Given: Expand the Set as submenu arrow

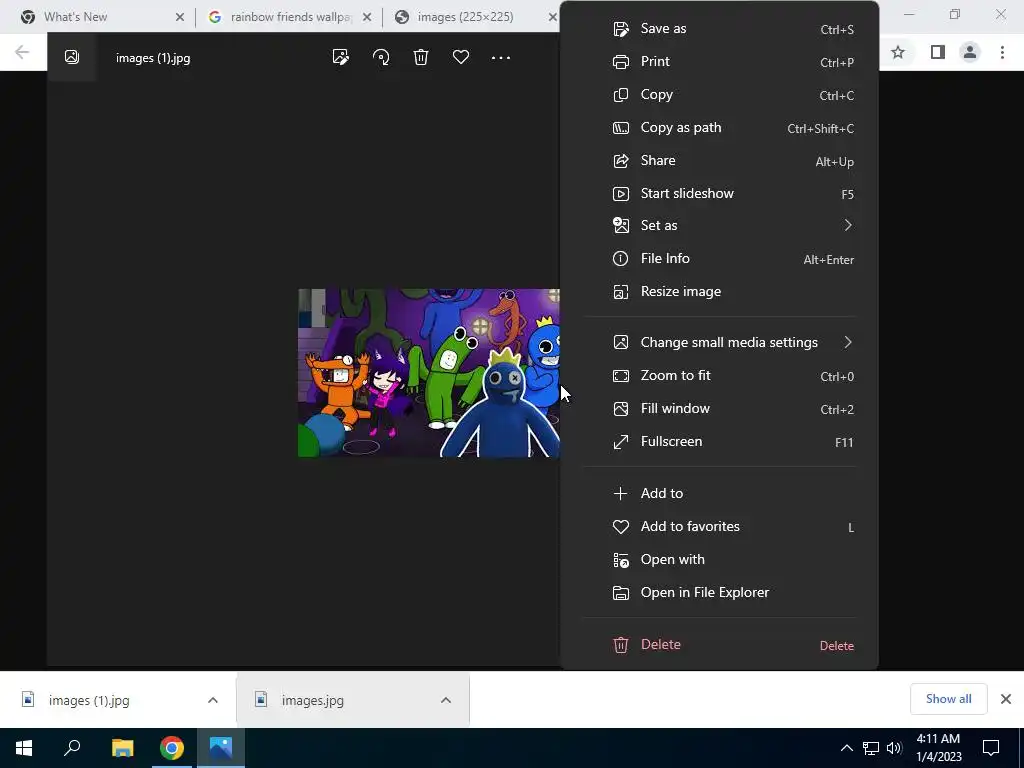Looking at the screenshot, I should click(x=848, y=225).
